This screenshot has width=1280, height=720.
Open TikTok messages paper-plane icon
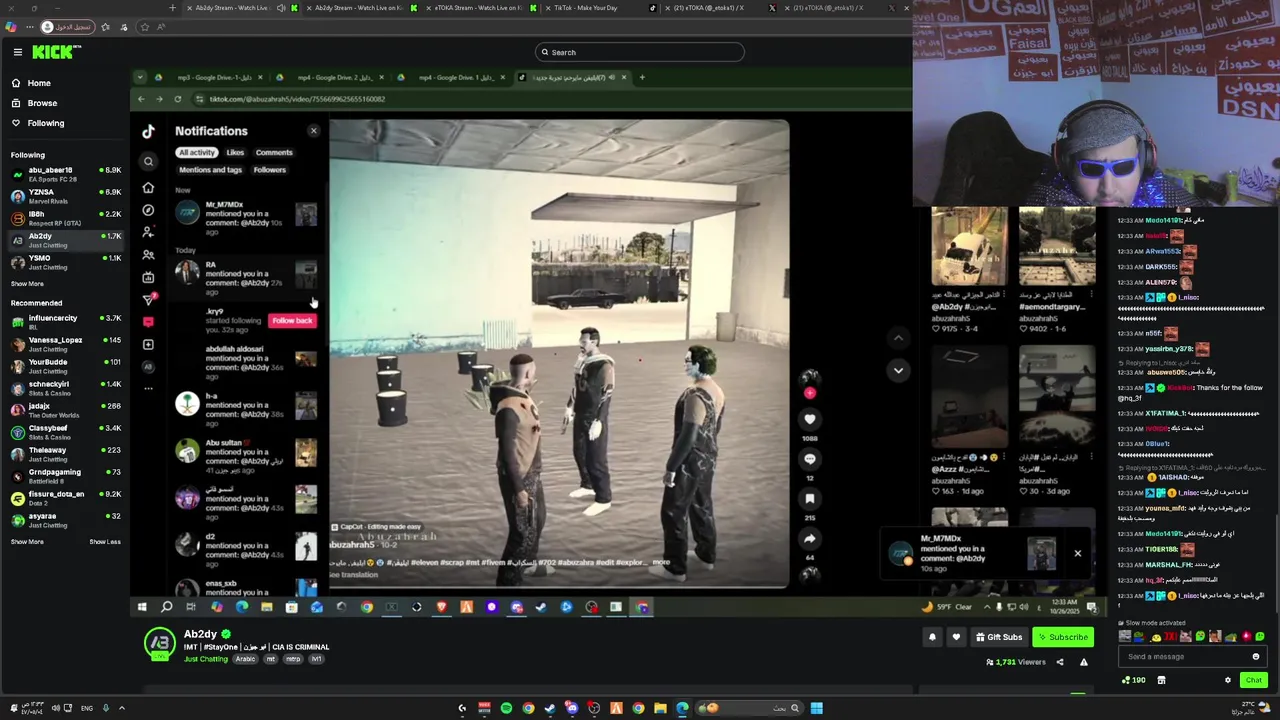pos(148,299)
